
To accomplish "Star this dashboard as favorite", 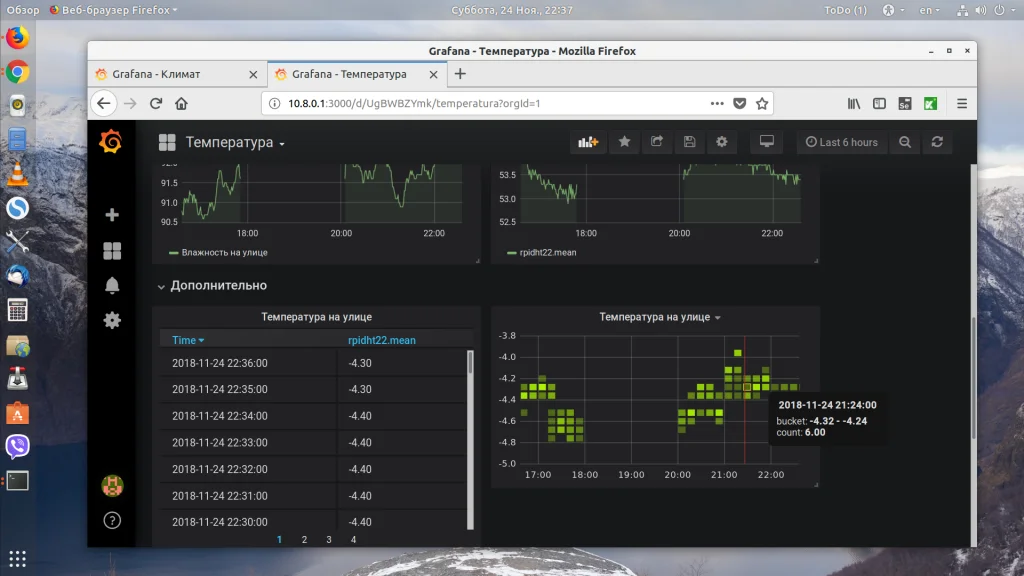I will (x=624, y=142).
